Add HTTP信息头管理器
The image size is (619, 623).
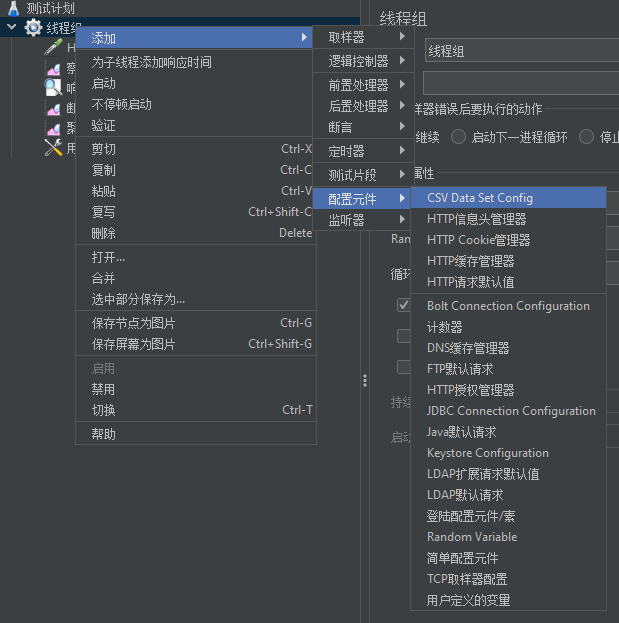click(x=508, y=219)
